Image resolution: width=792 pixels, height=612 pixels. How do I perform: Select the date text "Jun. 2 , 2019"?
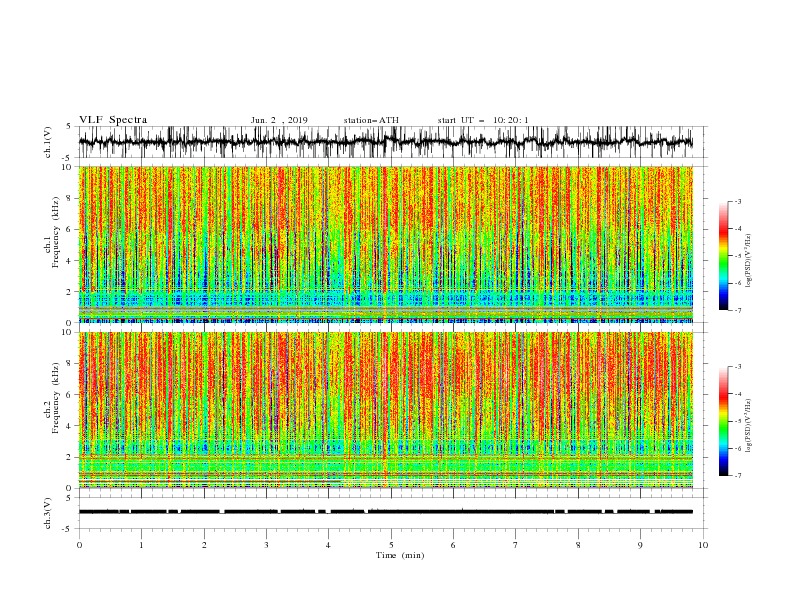279,120
